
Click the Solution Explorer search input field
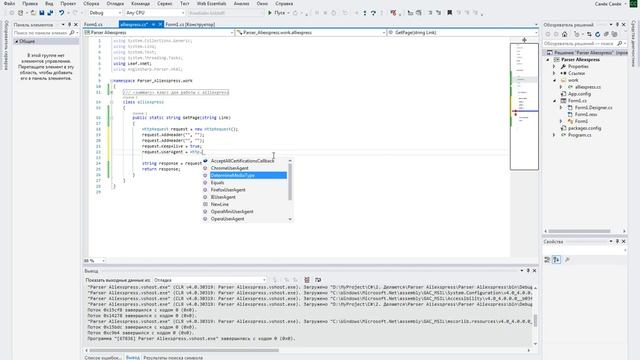pyautogui.click(x=579, y=43)
